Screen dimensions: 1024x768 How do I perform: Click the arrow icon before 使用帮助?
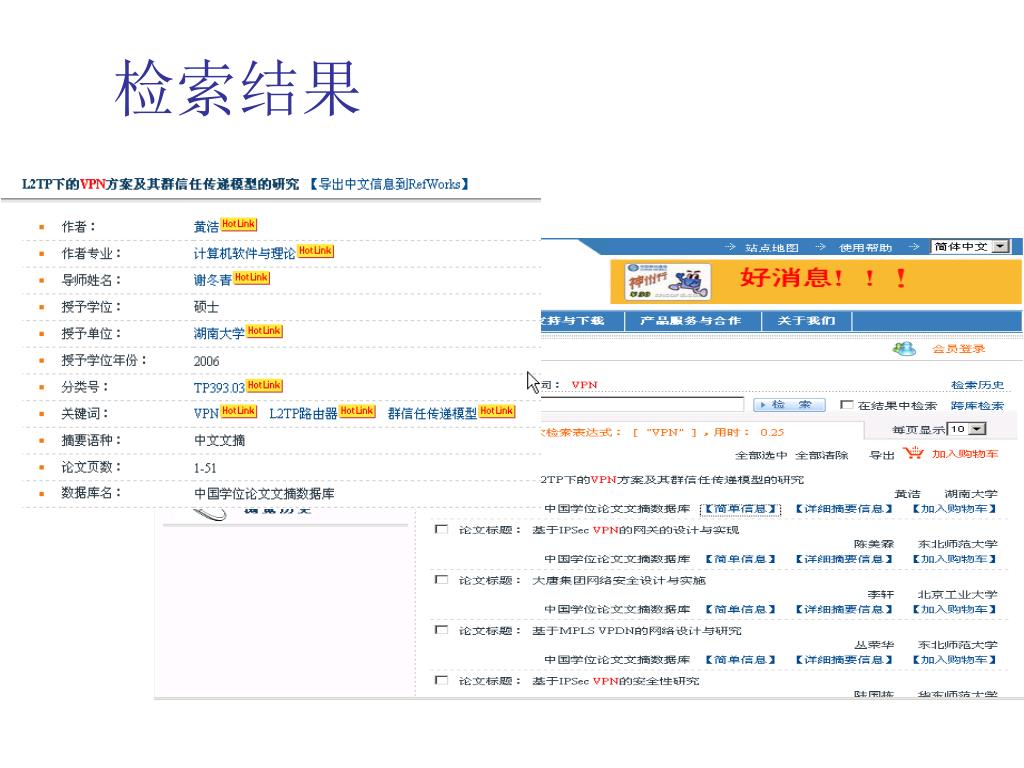click(x=820, y=247)
